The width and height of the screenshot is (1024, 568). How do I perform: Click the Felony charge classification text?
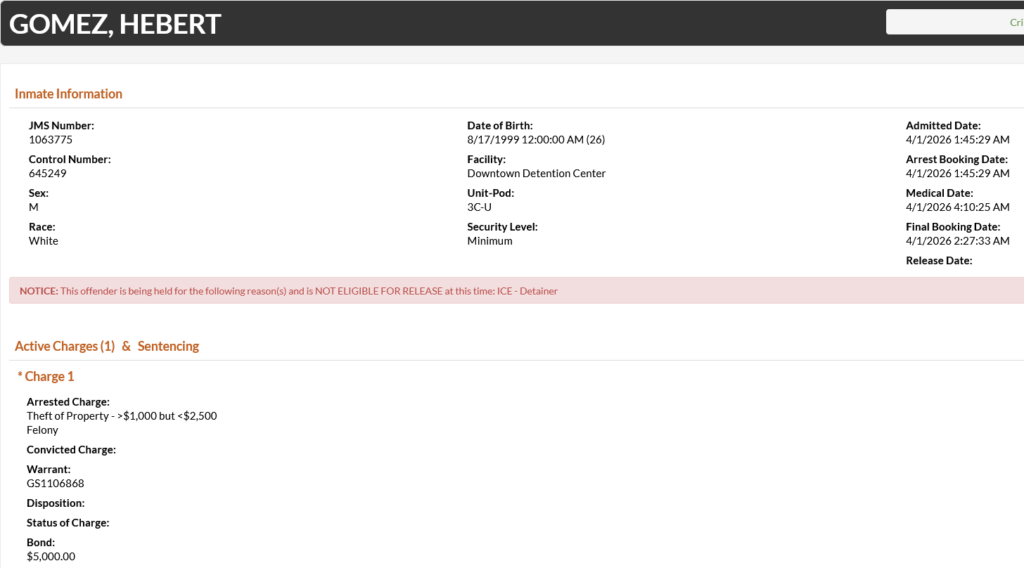click(x=42, y=430)
